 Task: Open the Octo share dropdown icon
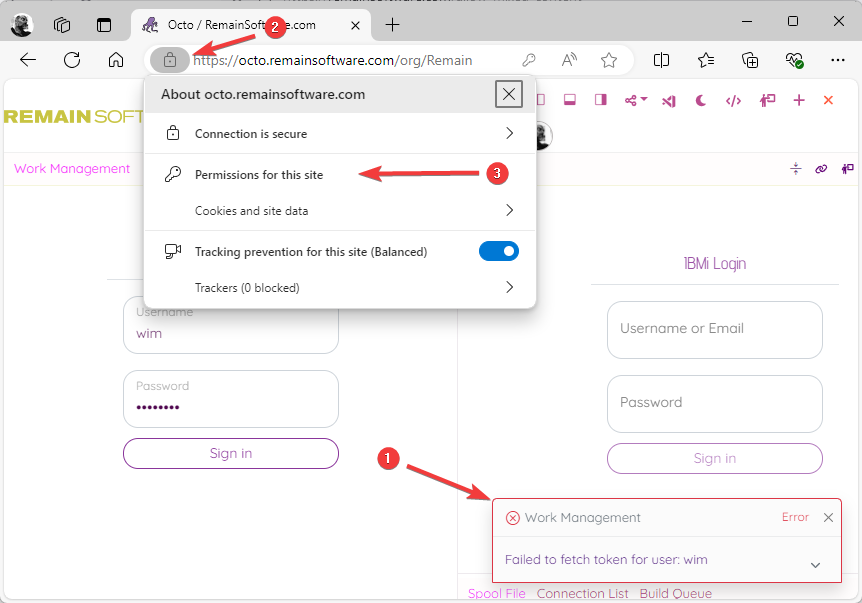click(636, 100)
